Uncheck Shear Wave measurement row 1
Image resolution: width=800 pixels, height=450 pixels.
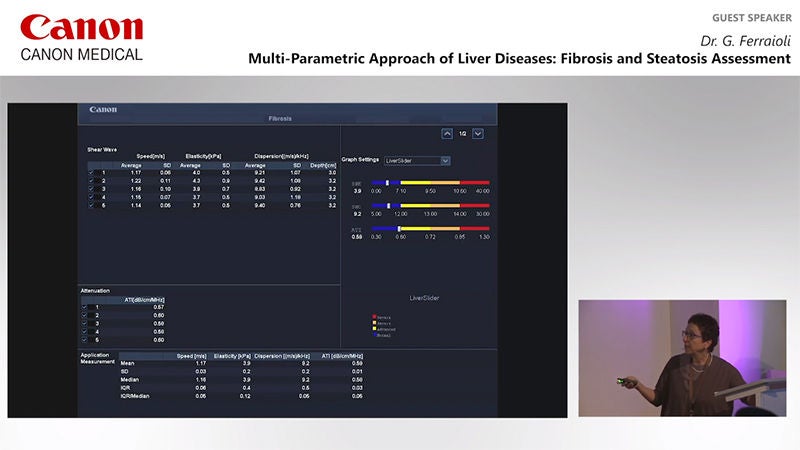91,173
